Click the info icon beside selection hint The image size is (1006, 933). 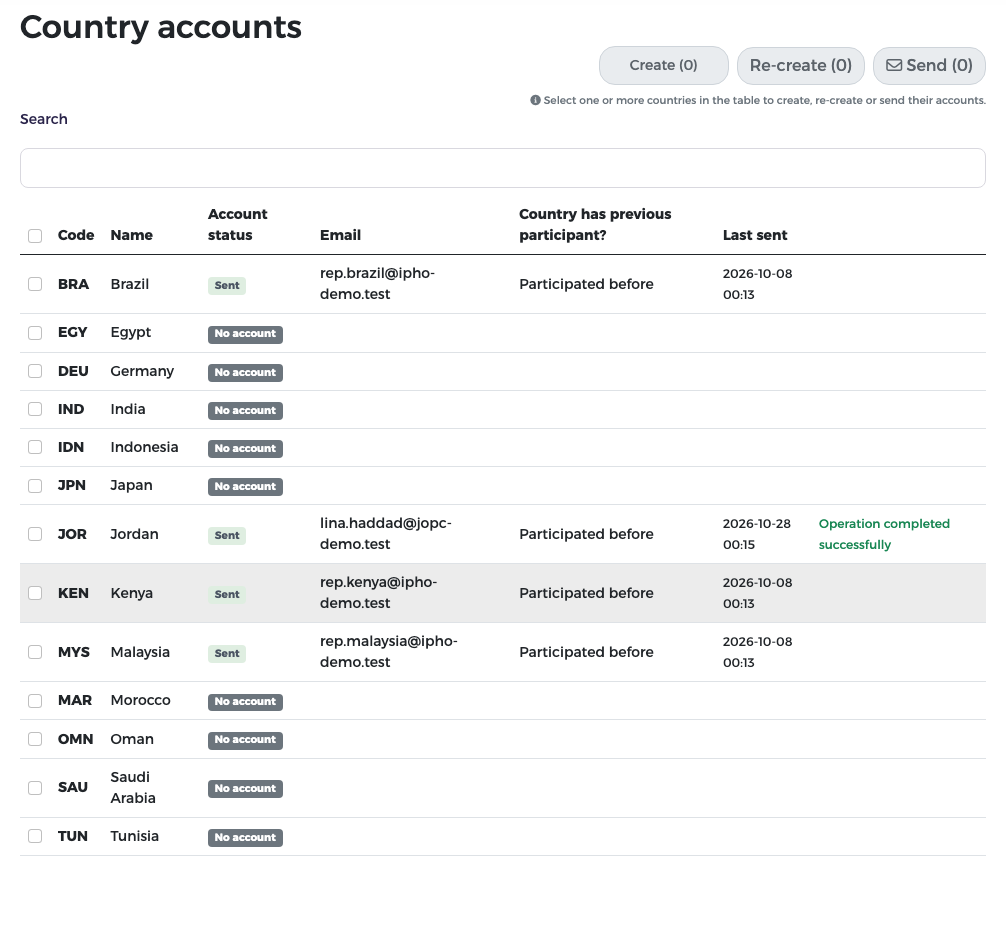coord(535,100)
